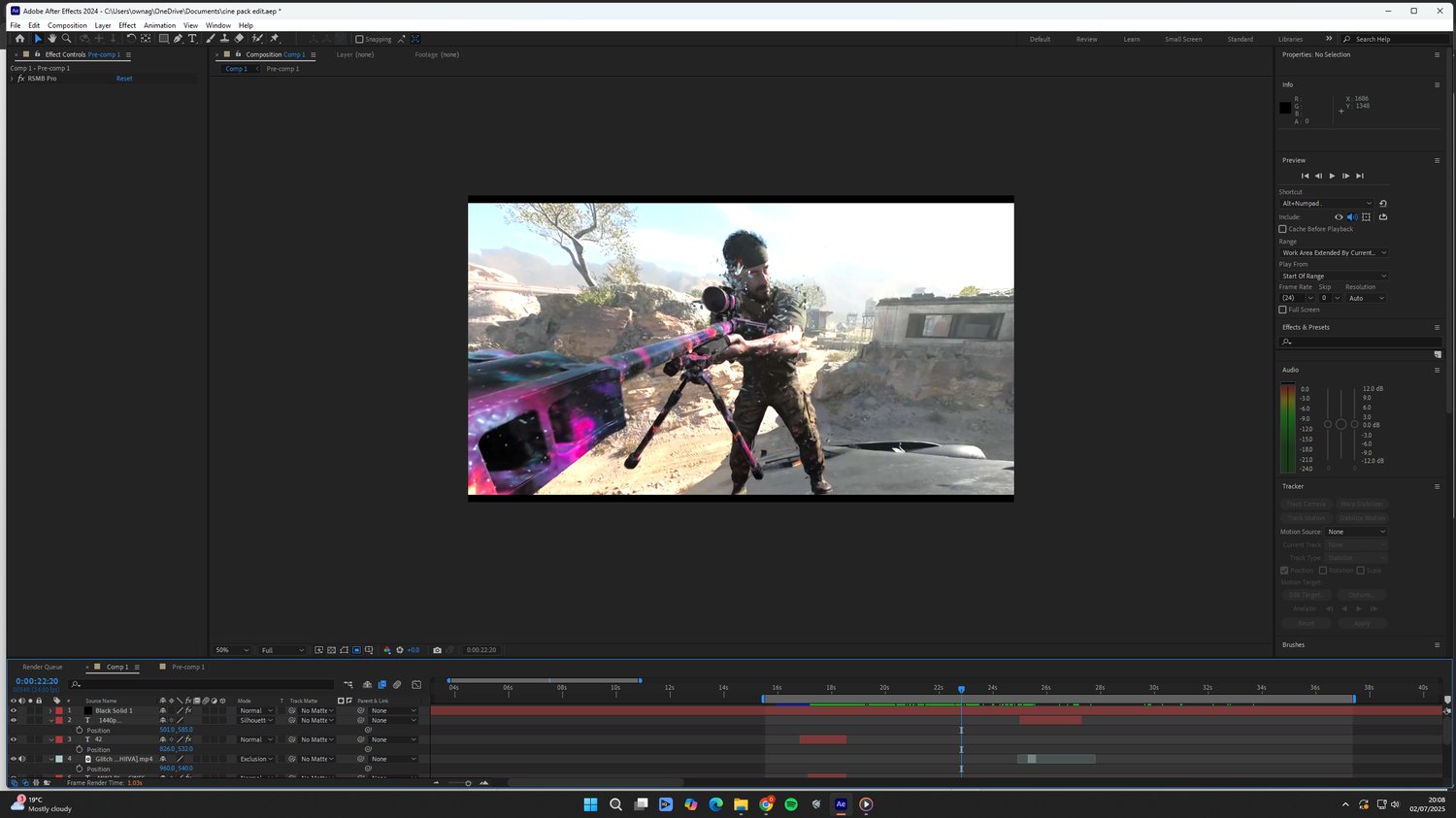Take a snapshot with the camera icon
This screenshot has height=818, width=1456.
437,650
